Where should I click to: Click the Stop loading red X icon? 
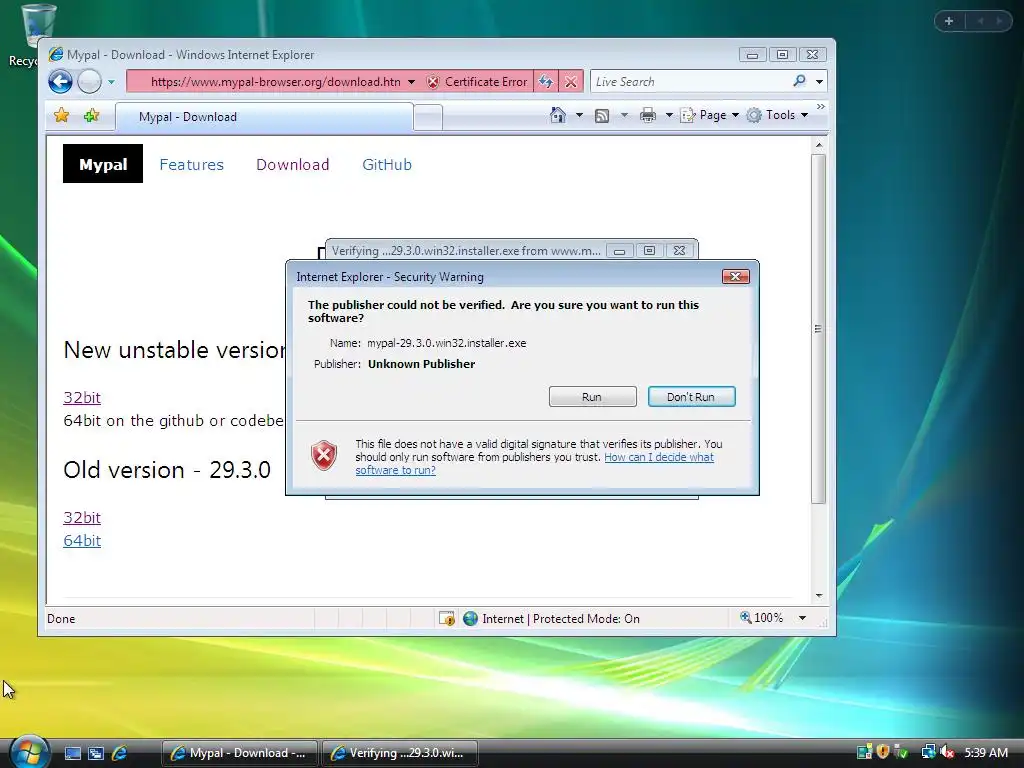click(571, 82)
